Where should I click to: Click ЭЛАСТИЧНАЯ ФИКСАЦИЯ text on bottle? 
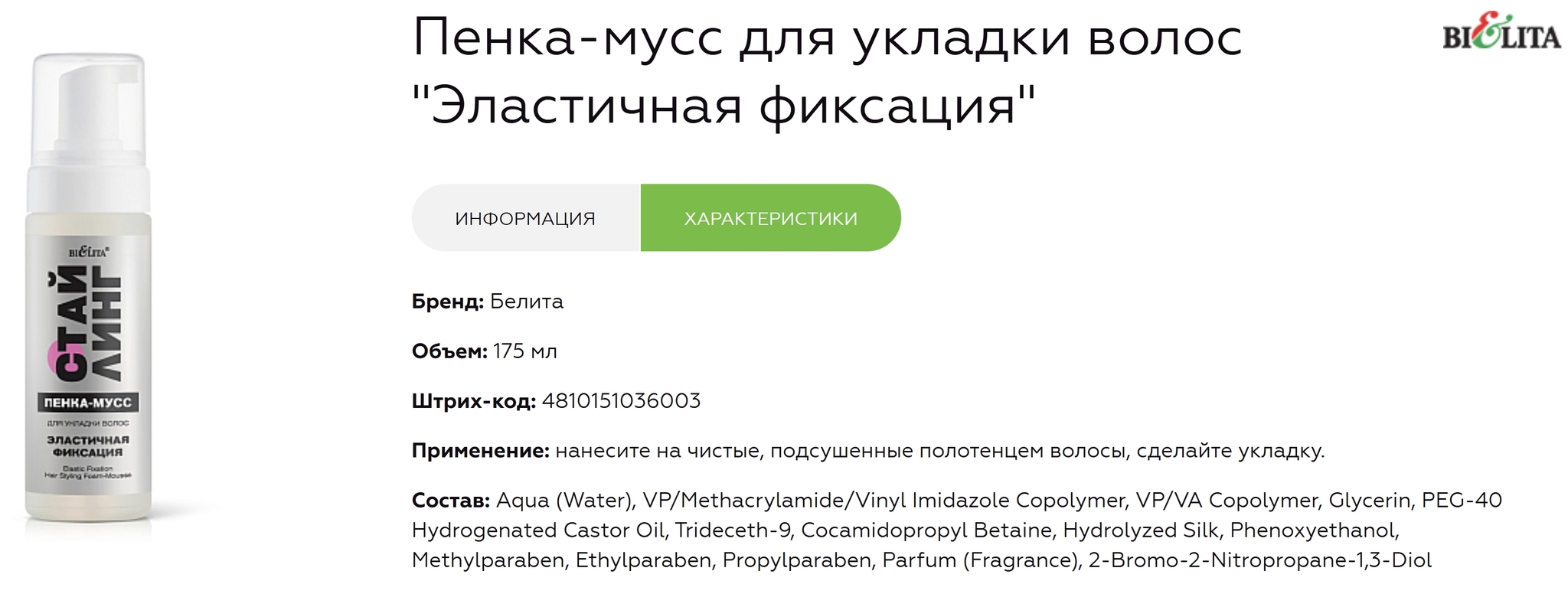pos(88,446)
